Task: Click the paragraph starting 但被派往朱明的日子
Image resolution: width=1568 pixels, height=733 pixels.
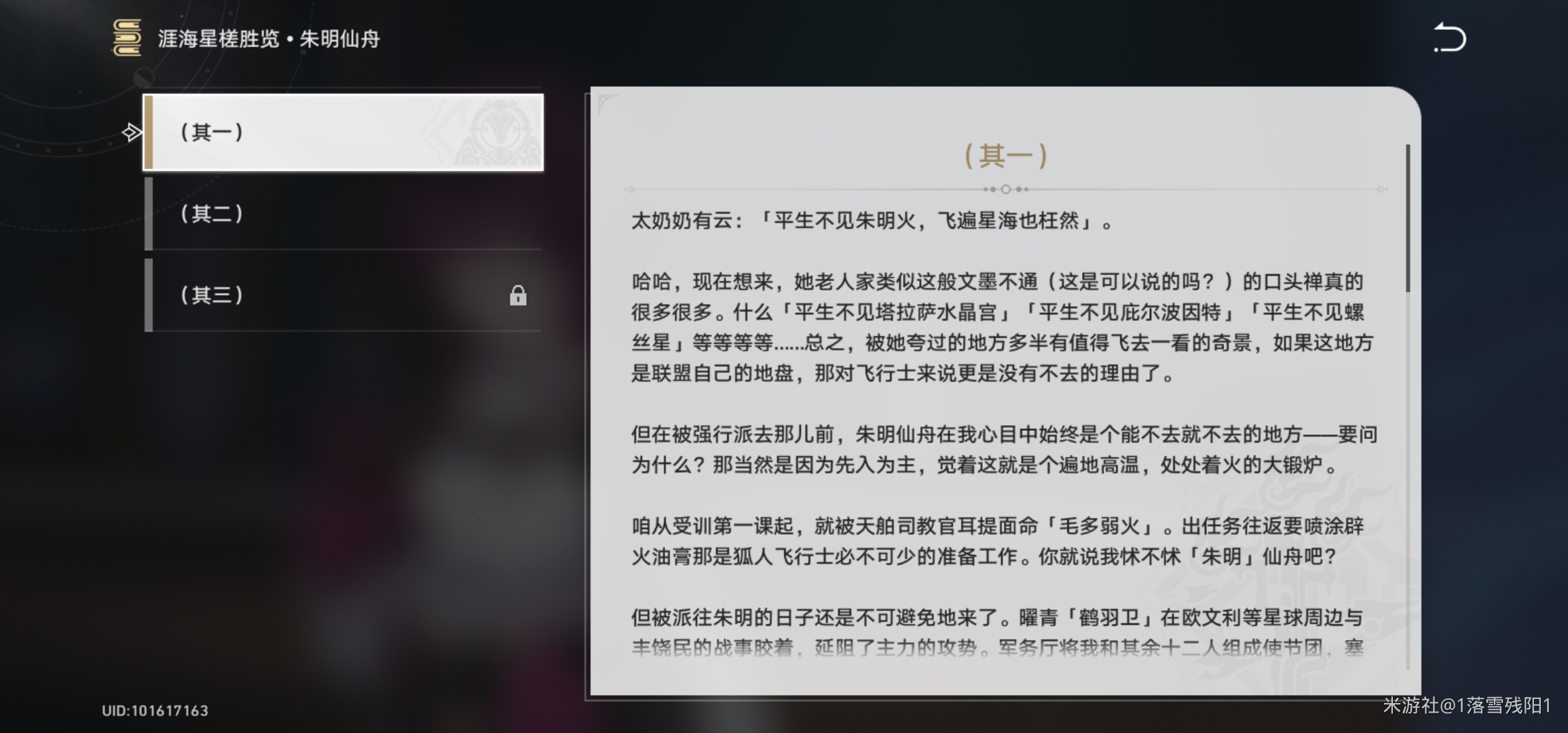Action: pyautogui.click(x=998, y=633)
